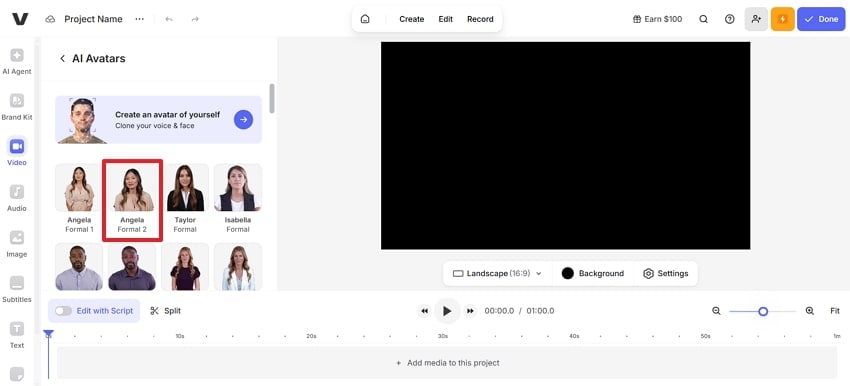850x386 pixels.
Task: Click the Create an avatar of yourself banner text
Action: (168, 115)
